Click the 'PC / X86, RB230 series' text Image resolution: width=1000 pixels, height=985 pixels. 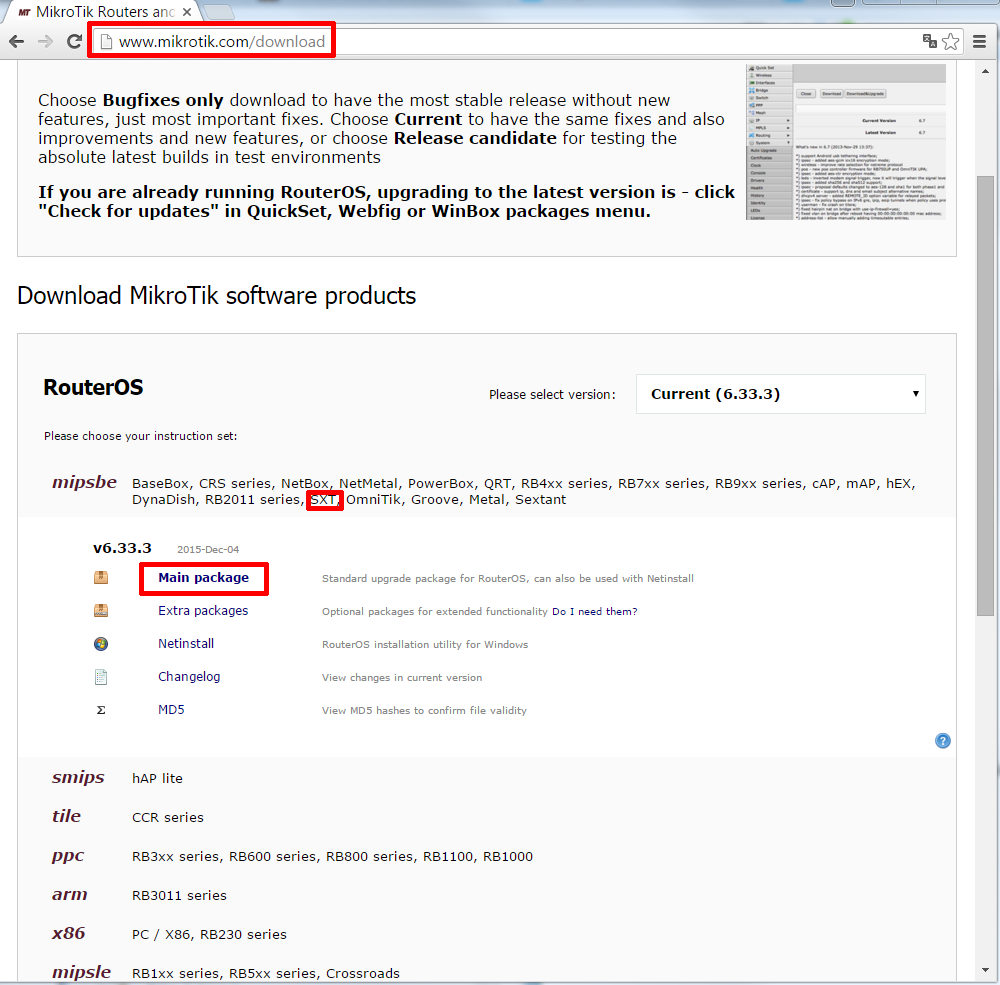pos(209,935)
